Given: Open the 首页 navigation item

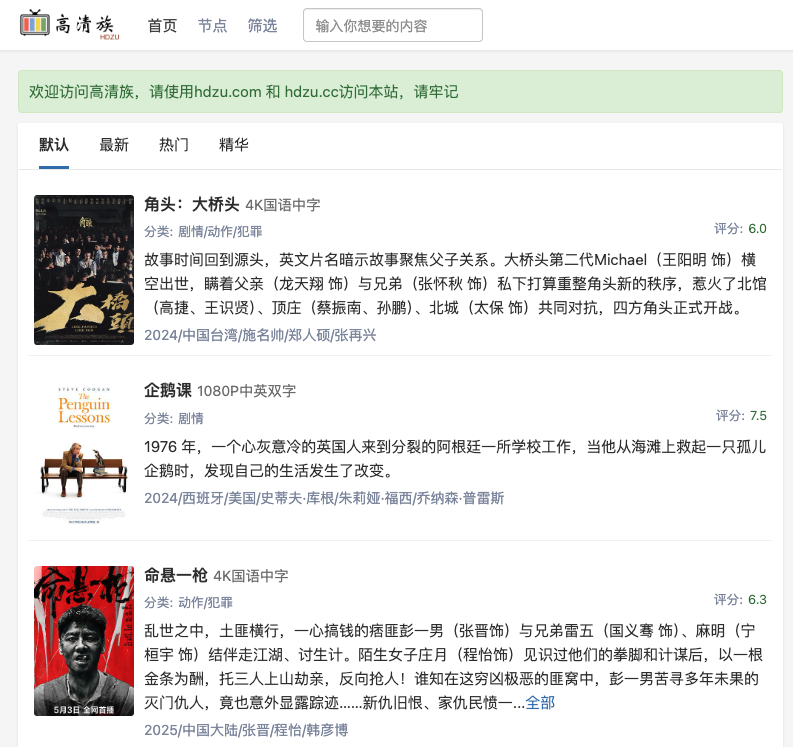Looking at the screenshot, I should coord(162,26).
